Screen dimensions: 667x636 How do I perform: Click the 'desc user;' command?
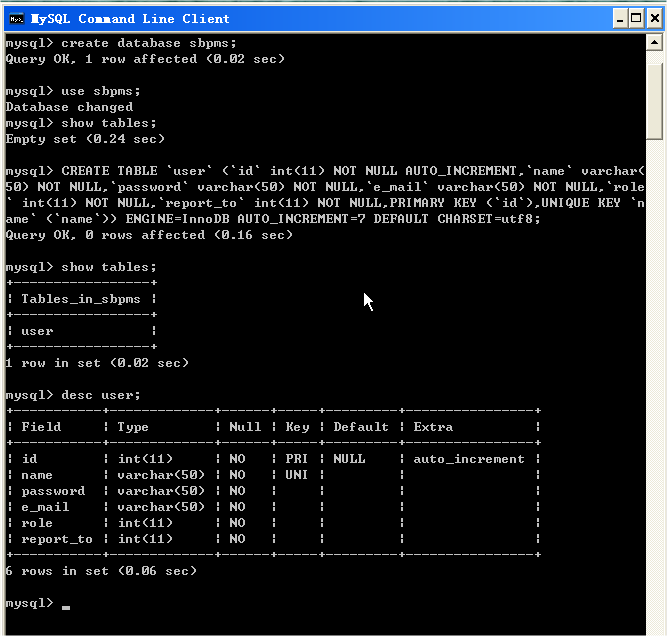pos(100,395)
